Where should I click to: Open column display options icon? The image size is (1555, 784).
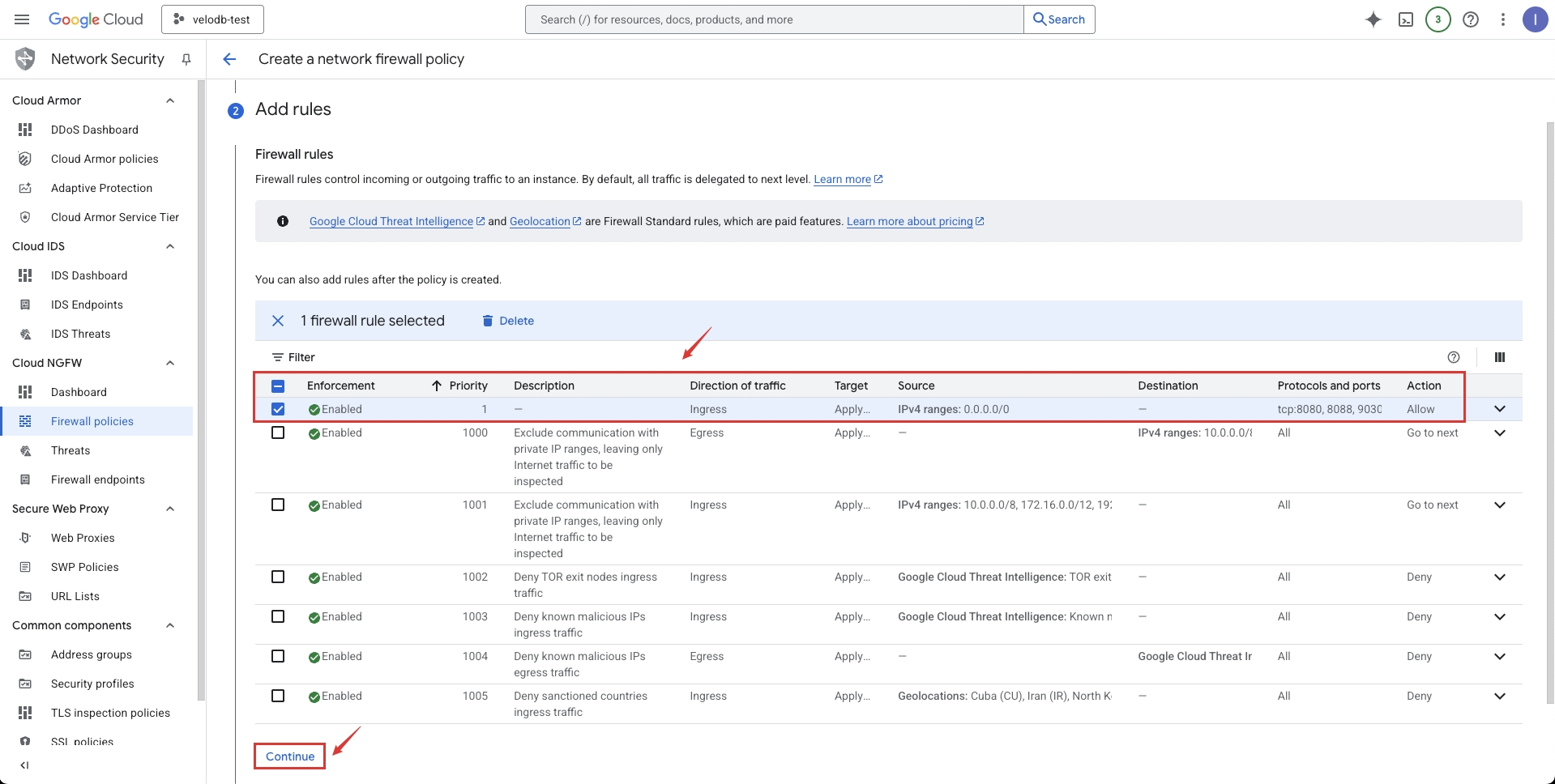point(1499,357)
